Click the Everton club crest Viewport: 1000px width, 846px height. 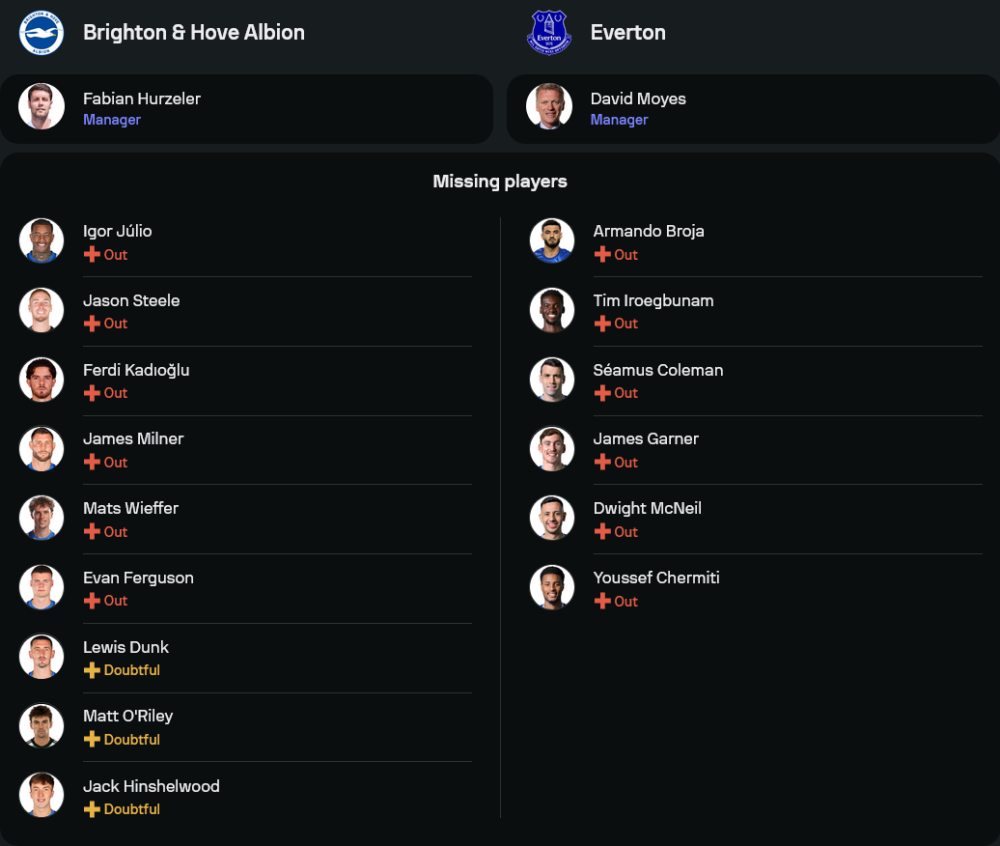coord(549,32)
